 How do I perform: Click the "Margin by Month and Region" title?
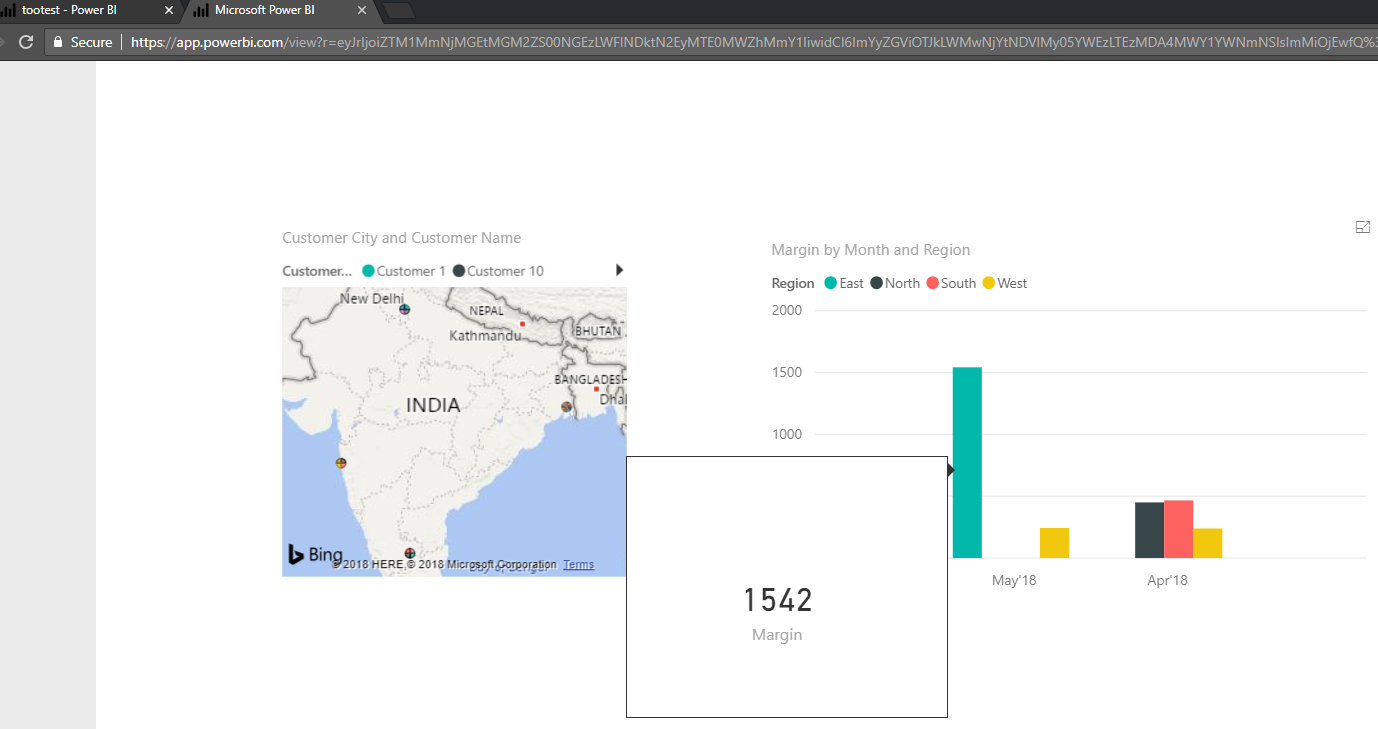tap(871, 250)
